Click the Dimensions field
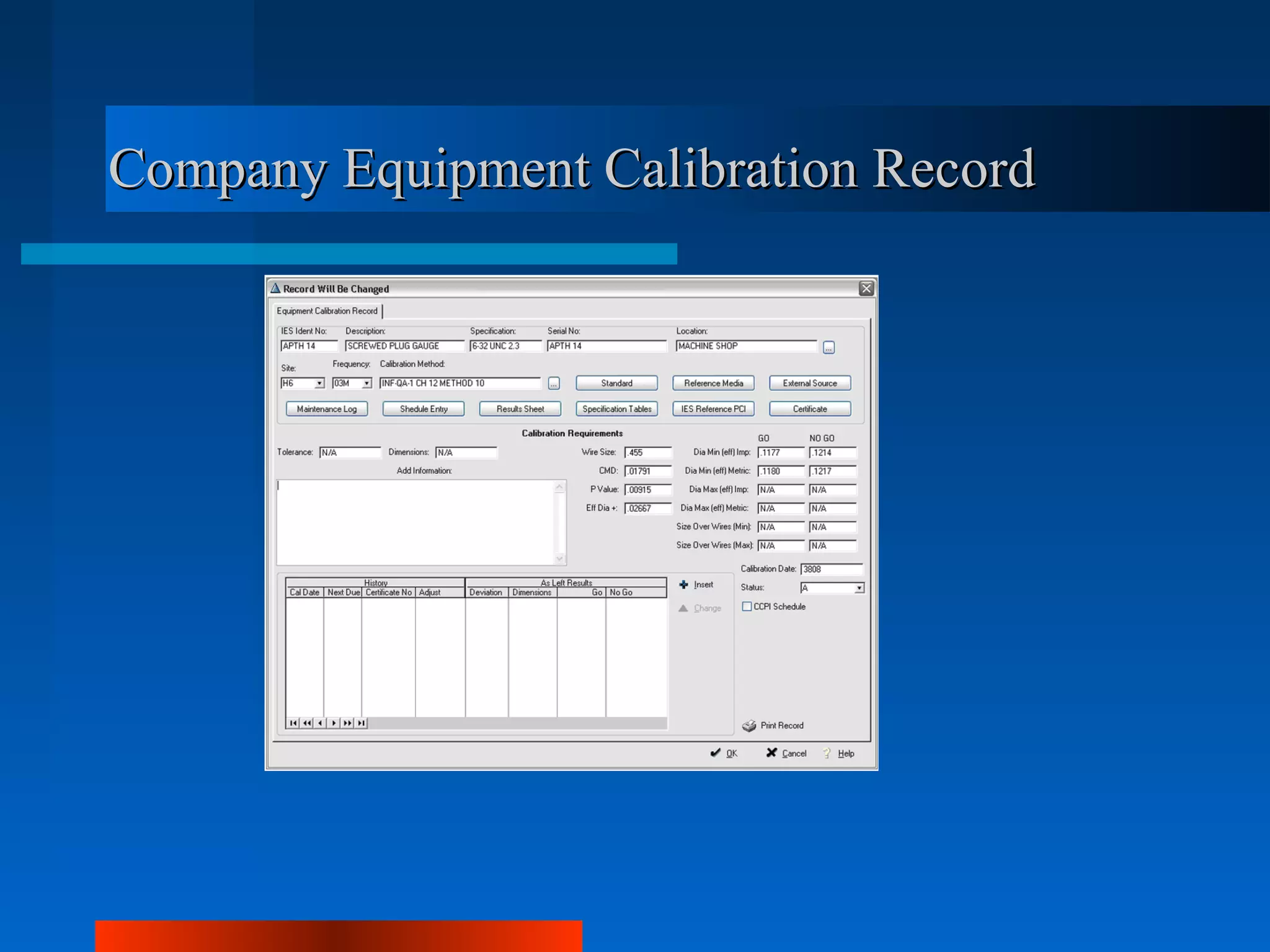Screen dimensions: 1270x952 point(466,452)
